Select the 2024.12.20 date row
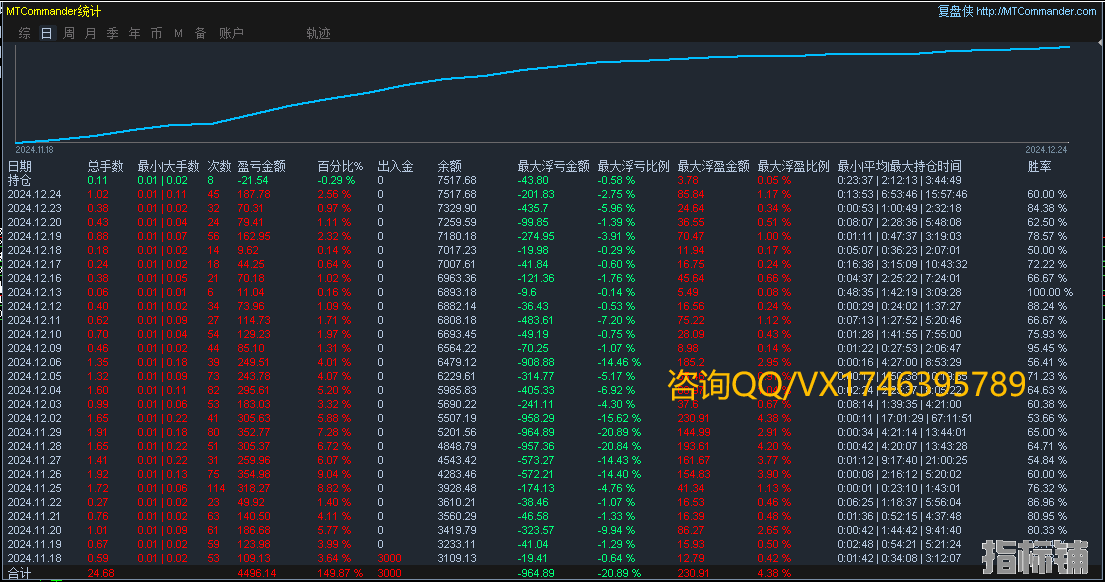 [35, 223]
